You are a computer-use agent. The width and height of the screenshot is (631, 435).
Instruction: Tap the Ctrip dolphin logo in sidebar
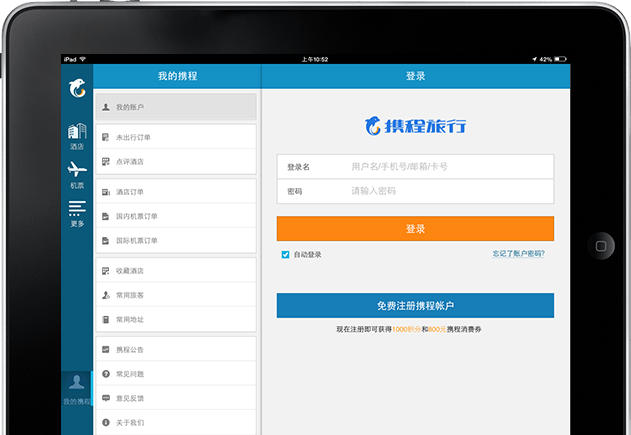77,88
